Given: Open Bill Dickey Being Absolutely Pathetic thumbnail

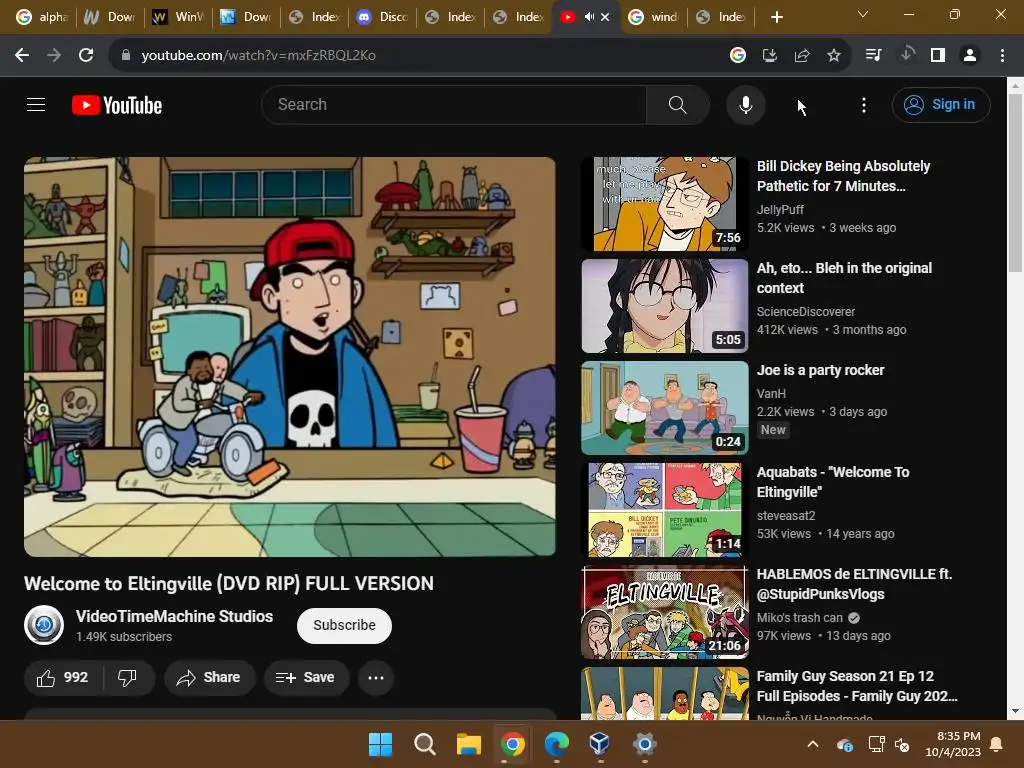Looking at the screenshot, I should [665, 204].
